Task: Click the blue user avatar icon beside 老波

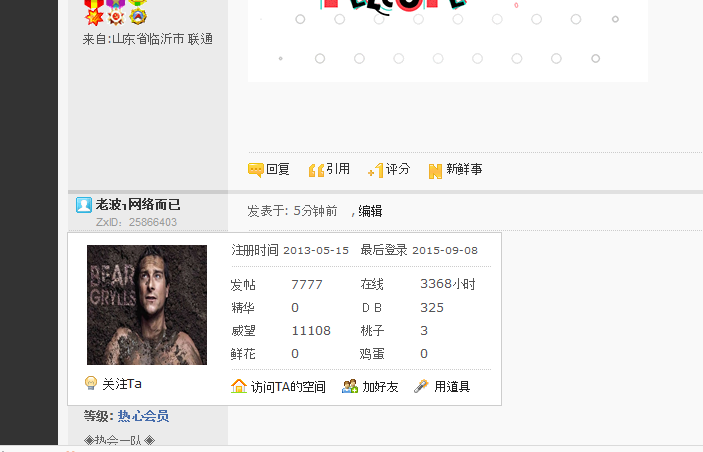Action: click(x=83, y=205)
